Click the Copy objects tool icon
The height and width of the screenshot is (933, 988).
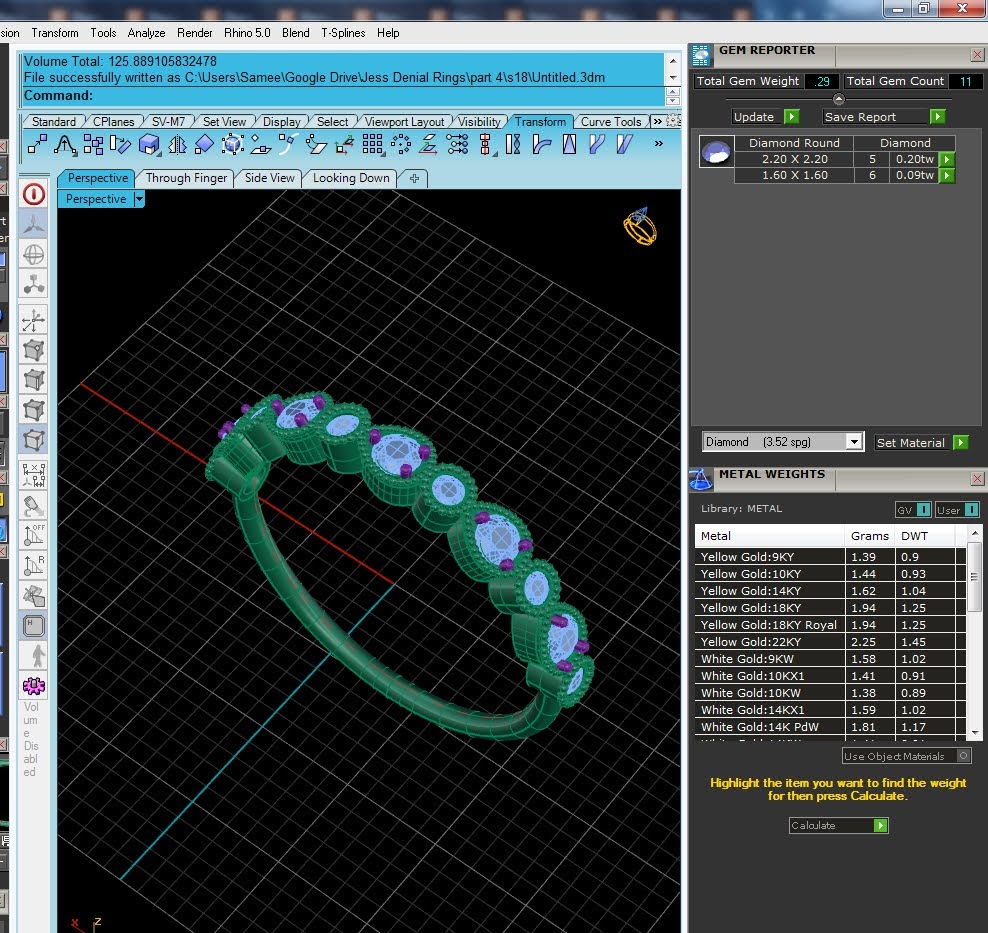click(x=93, y=145)
